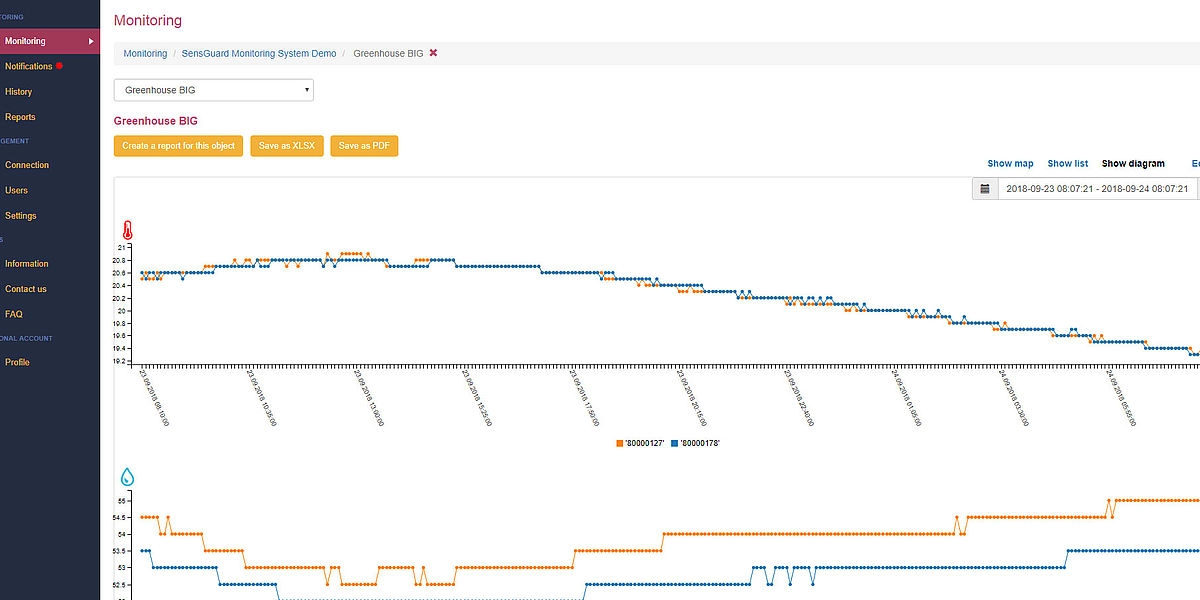Open History in the sidebar
Viewport: 1200px width, 600px height.
coord(18,92)
